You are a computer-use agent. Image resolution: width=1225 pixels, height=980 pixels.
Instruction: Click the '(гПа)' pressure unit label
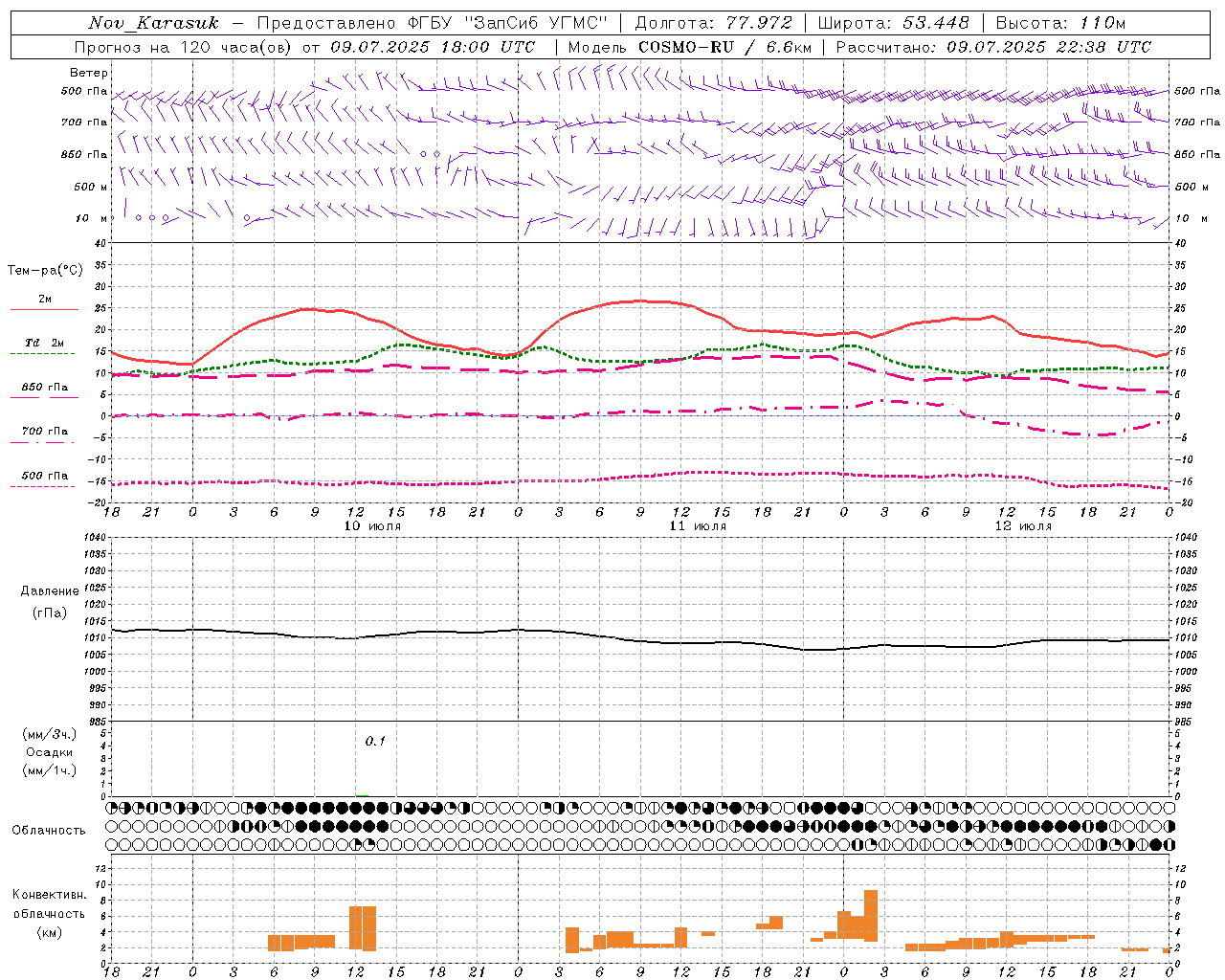(50, 612)
